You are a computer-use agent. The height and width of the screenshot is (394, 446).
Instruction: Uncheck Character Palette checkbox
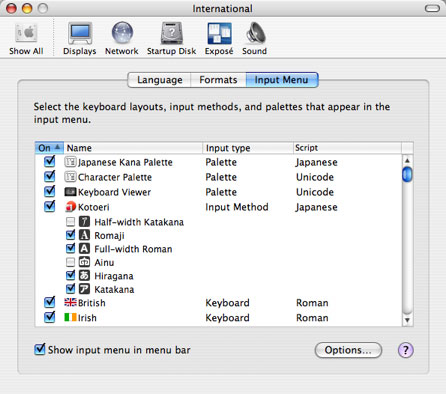point(50,176)
